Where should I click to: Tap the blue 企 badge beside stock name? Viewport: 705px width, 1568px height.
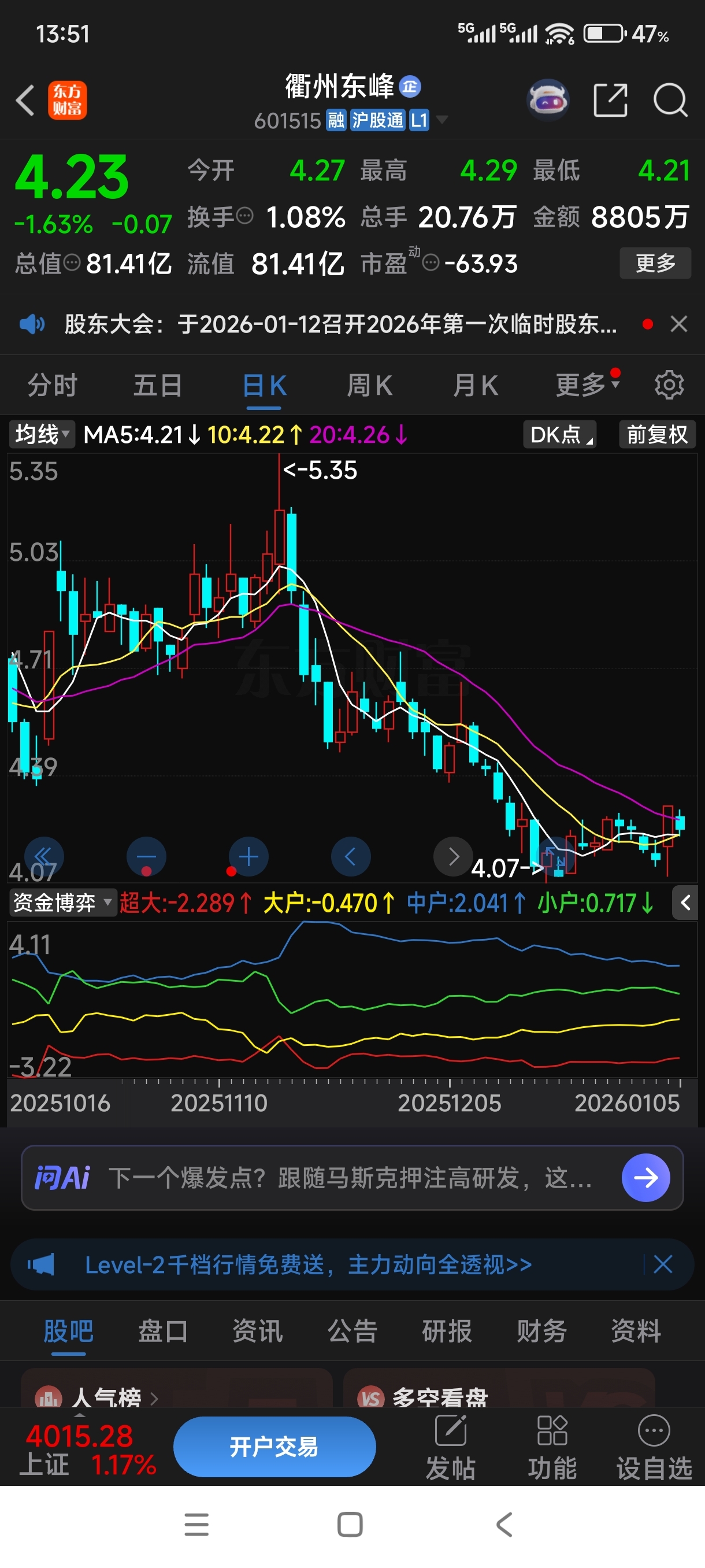tap(410, 86)
